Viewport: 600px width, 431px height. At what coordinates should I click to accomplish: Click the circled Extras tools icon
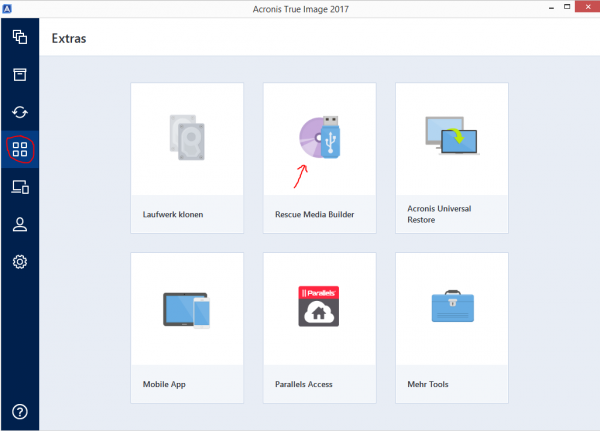19,150
